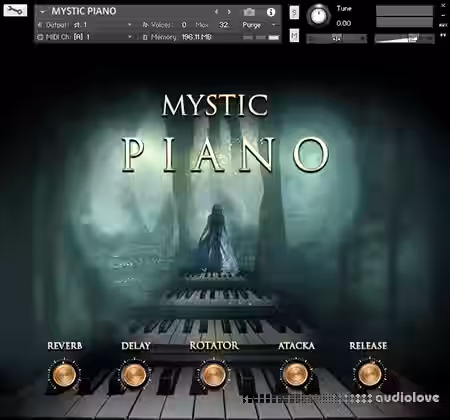The image size is (450, 420).
Task: Open the Output st. 1 dropdown
Action: [x=129, y=25]
